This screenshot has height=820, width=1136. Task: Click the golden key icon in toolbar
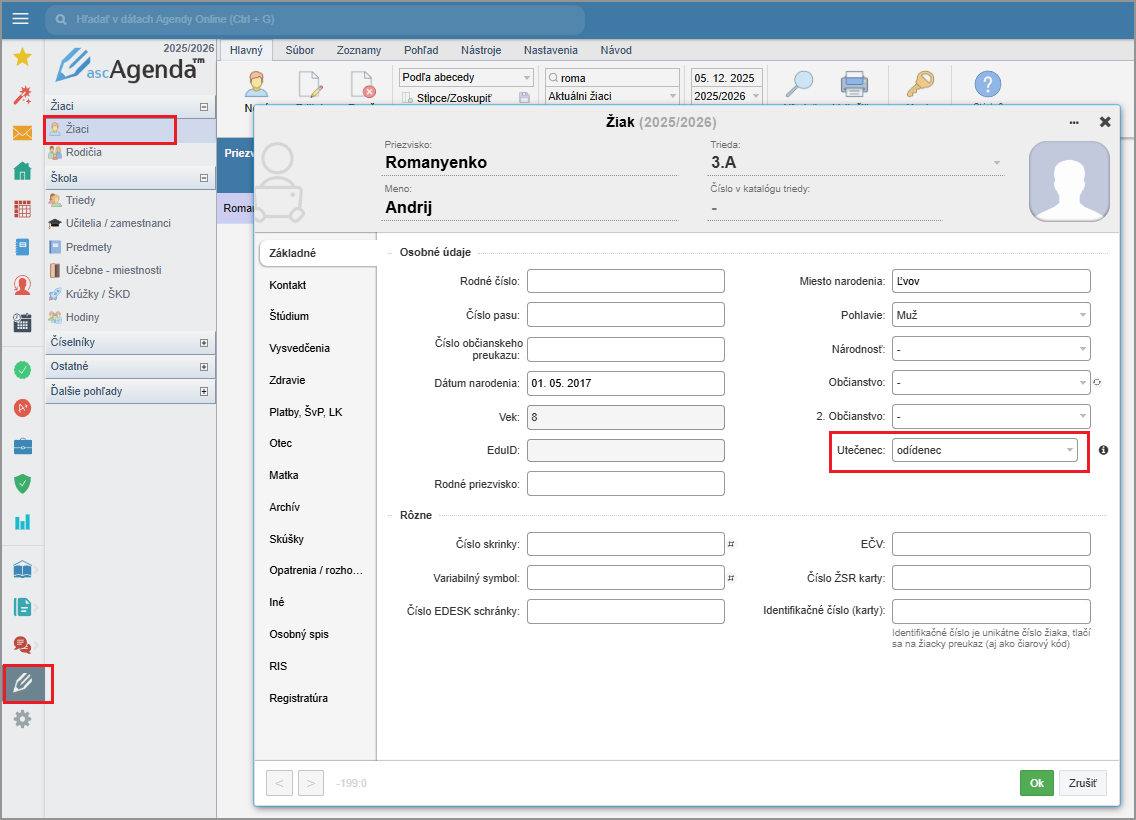(918, 85)
